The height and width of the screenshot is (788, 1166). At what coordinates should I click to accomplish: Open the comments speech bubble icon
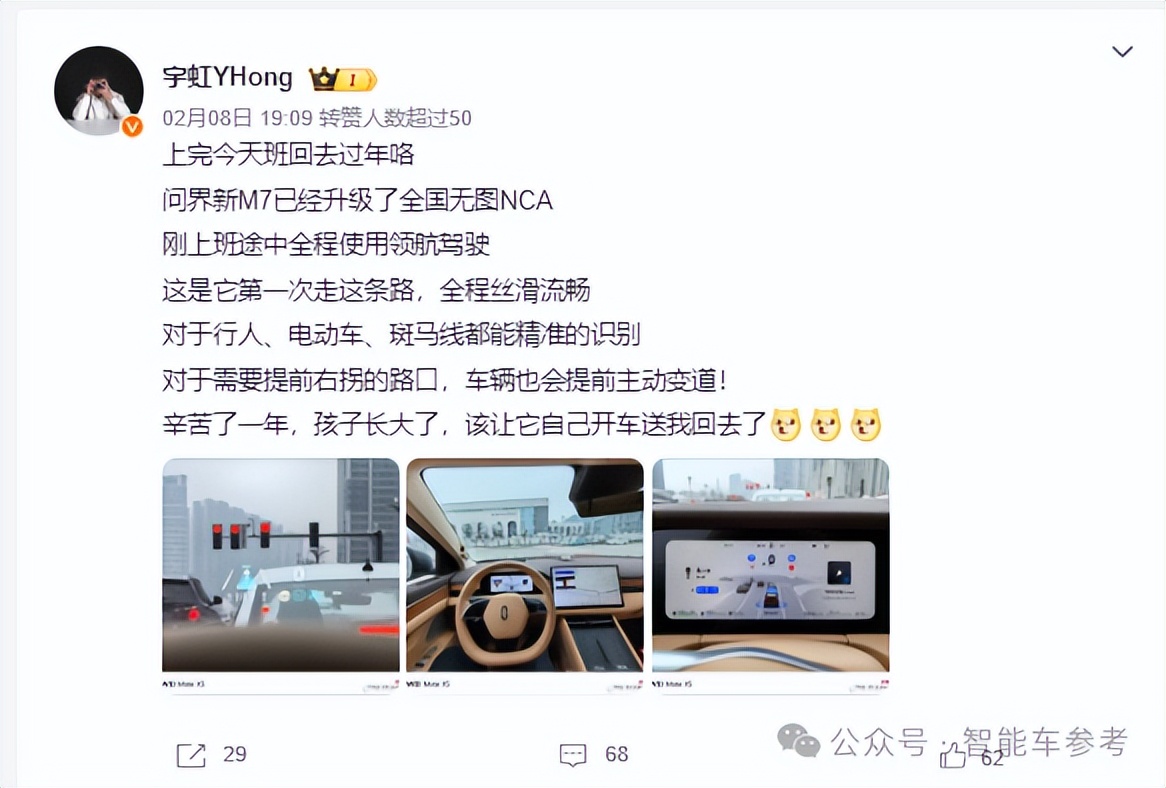coord(573,755)
